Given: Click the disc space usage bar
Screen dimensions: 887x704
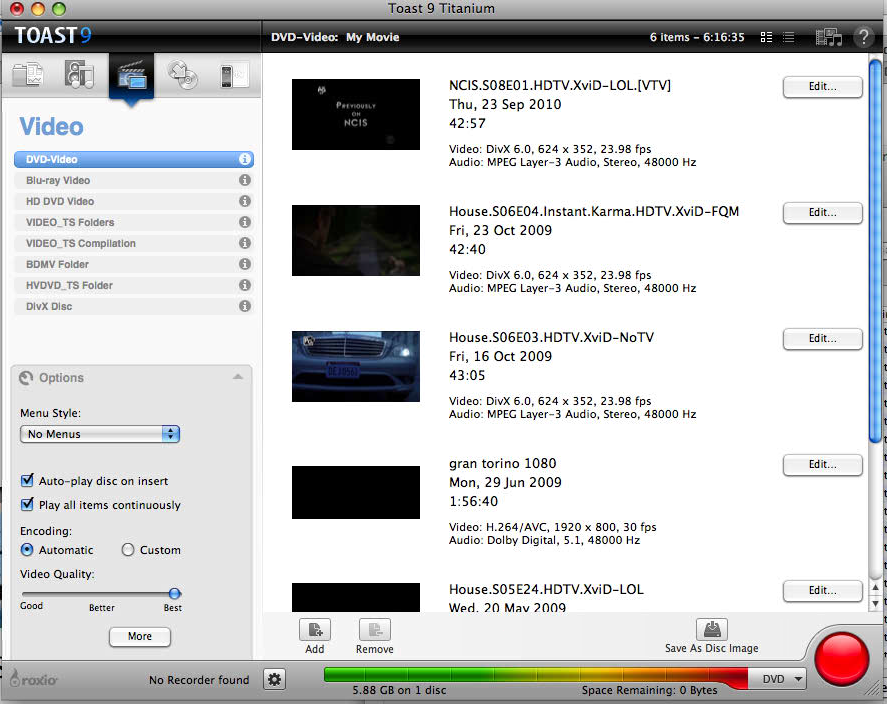Looking at the screenshot, I should tap(536, 675).
